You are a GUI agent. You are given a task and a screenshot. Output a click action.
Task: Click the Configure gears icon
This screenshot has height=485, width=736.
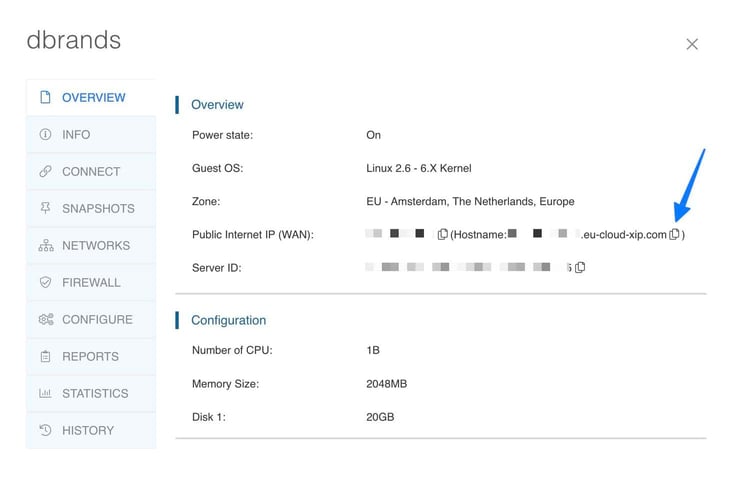pyautogui.click(x=46, y=319)
